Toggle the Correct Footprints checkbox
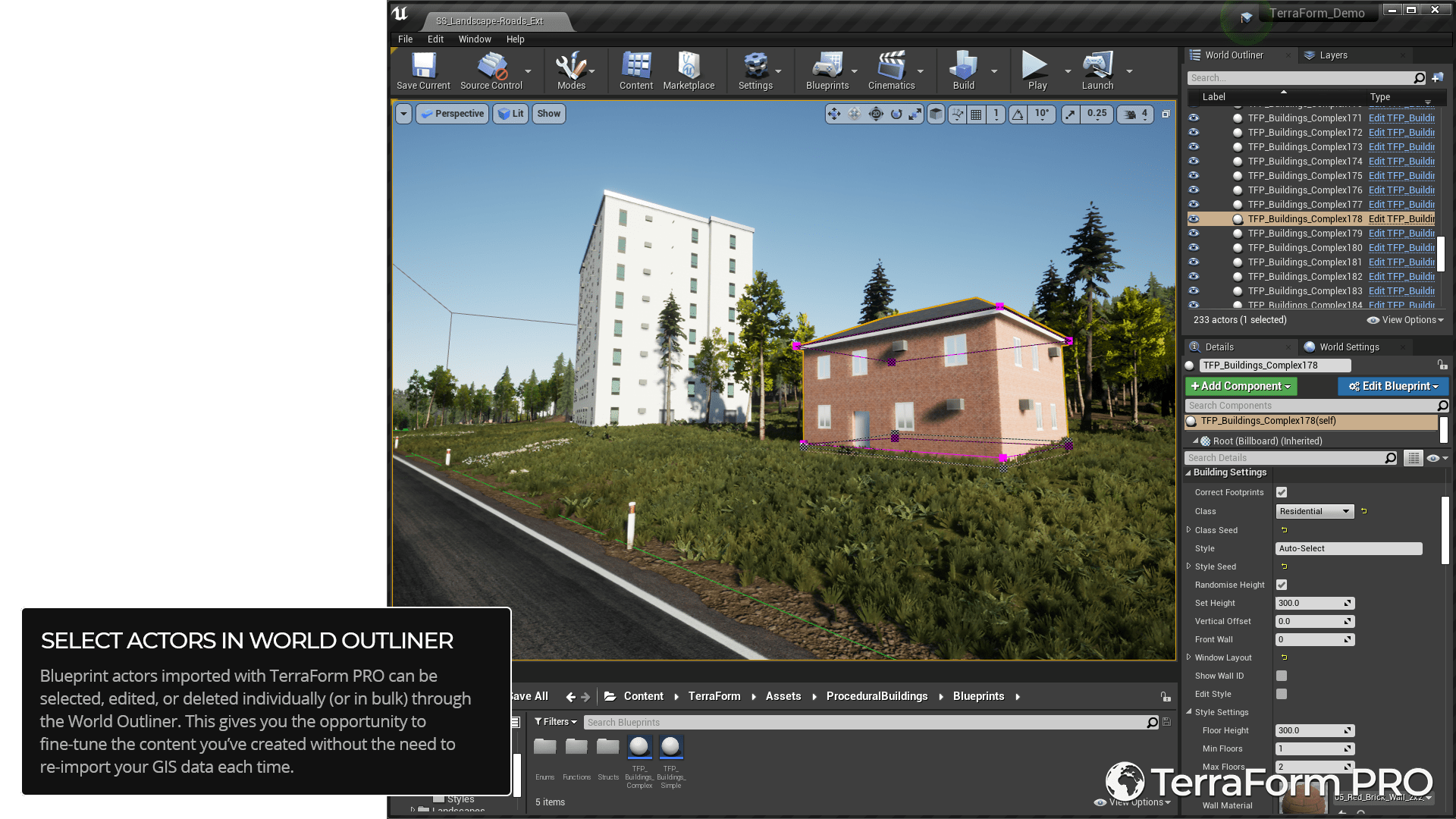The width and height of the screenshot is (1456, 819). pyautogui.click(x=1282, y=492)
